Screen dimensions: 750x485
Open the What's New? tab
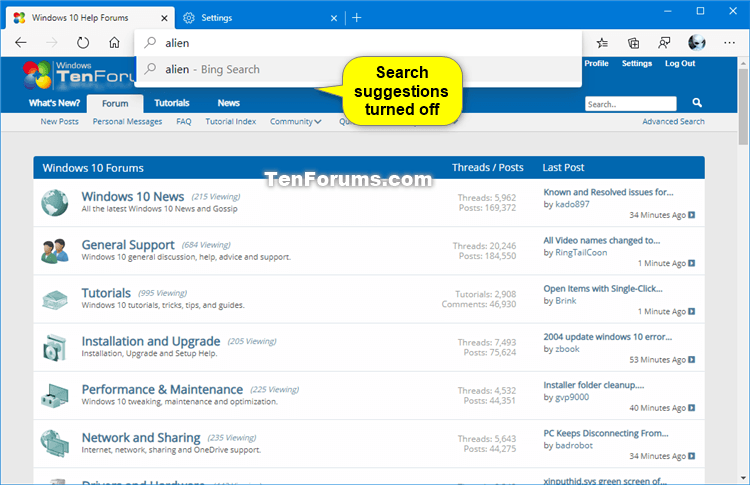click(x=55, y=103)
